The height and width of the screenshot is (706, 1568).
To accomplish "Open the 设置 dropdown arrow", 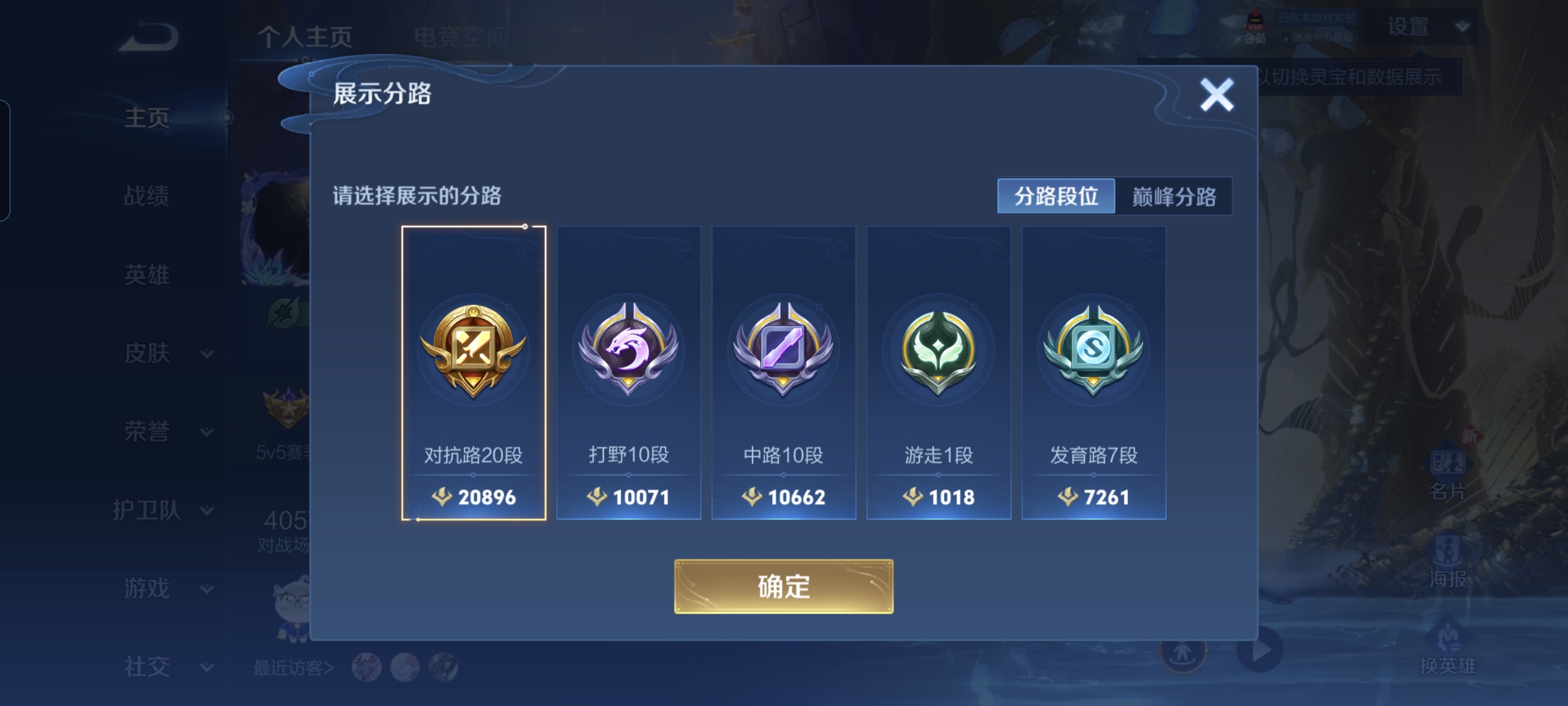I will pos(1462,27).
